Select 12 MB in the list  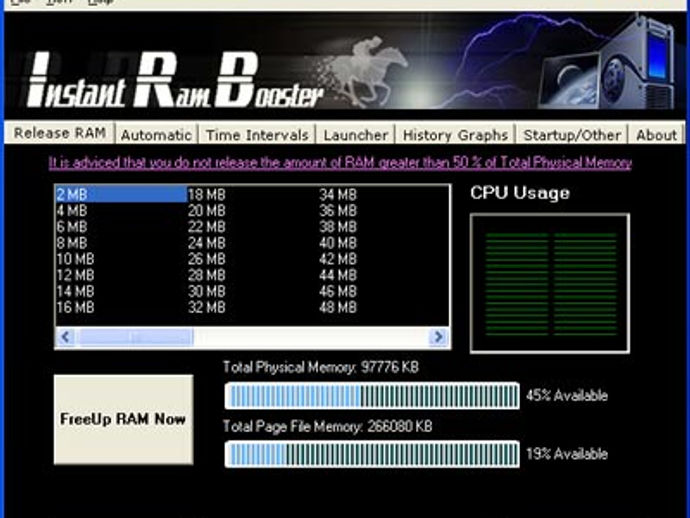[x=75, y=276]
